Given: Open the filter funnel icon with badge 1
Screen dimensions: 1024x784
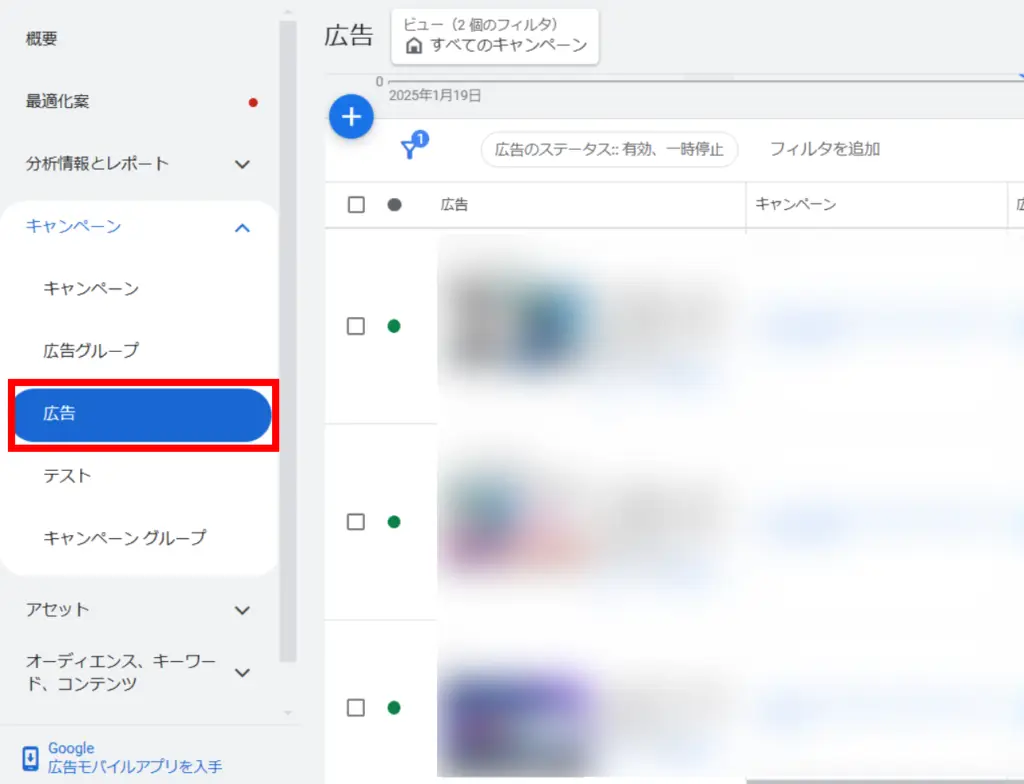Looking at the screenshot, I should point(410,148).
